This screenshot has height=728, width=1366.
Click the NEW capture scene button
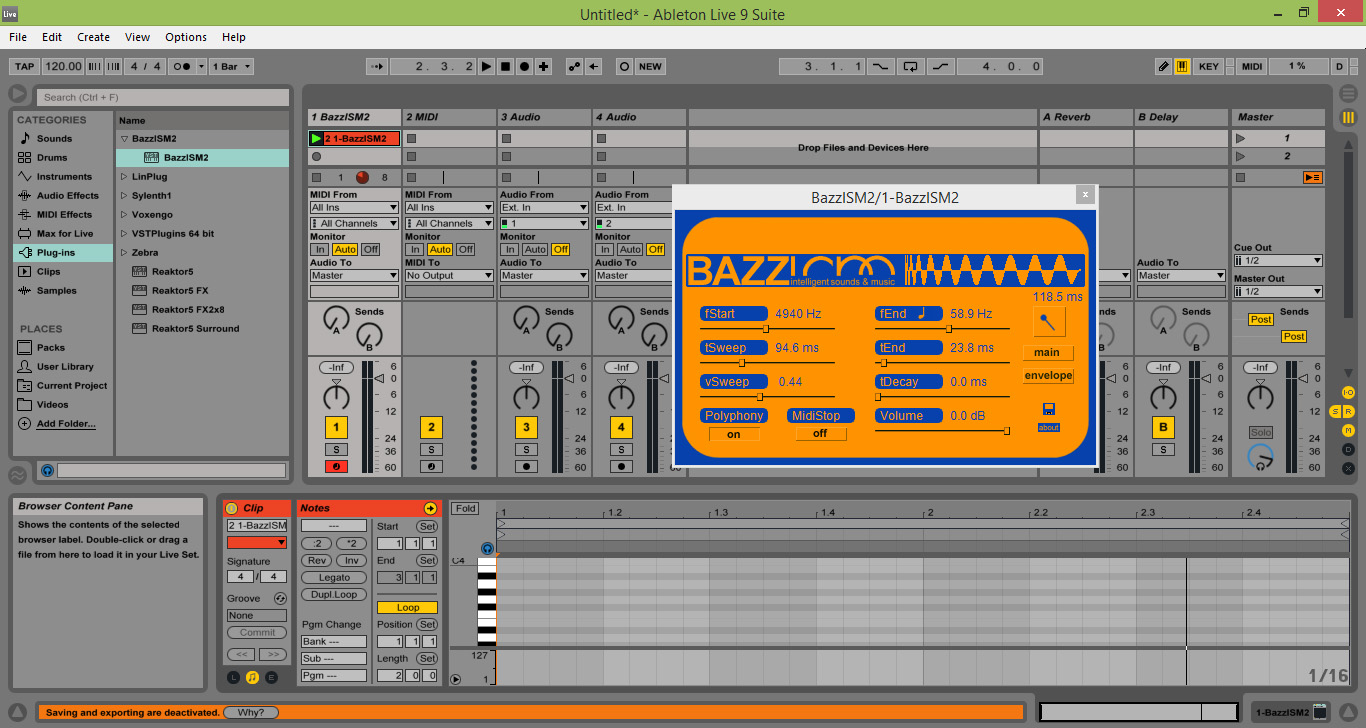tap(650, 66)
